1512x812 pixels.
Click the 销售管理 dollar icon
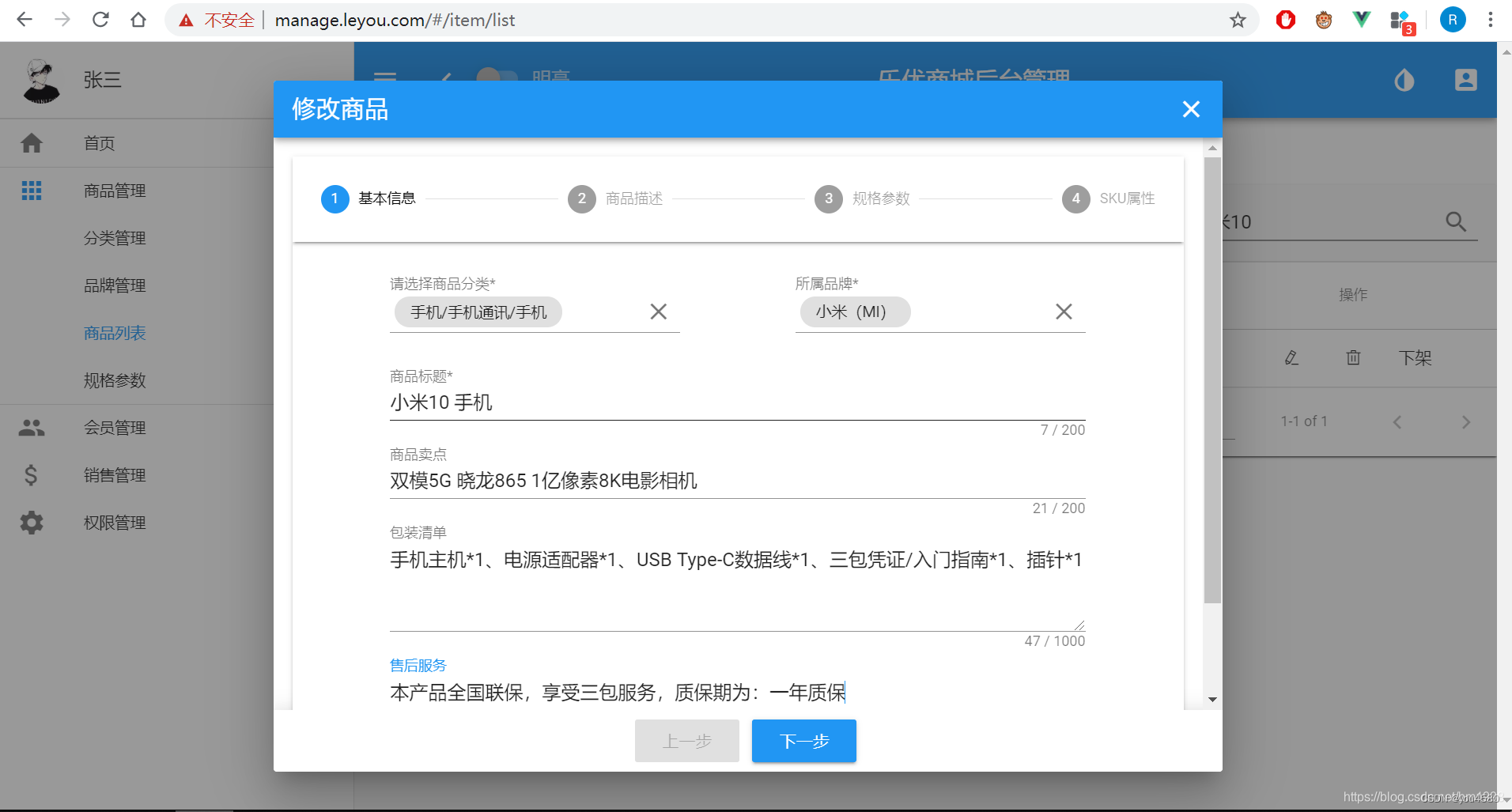point(32,475)
